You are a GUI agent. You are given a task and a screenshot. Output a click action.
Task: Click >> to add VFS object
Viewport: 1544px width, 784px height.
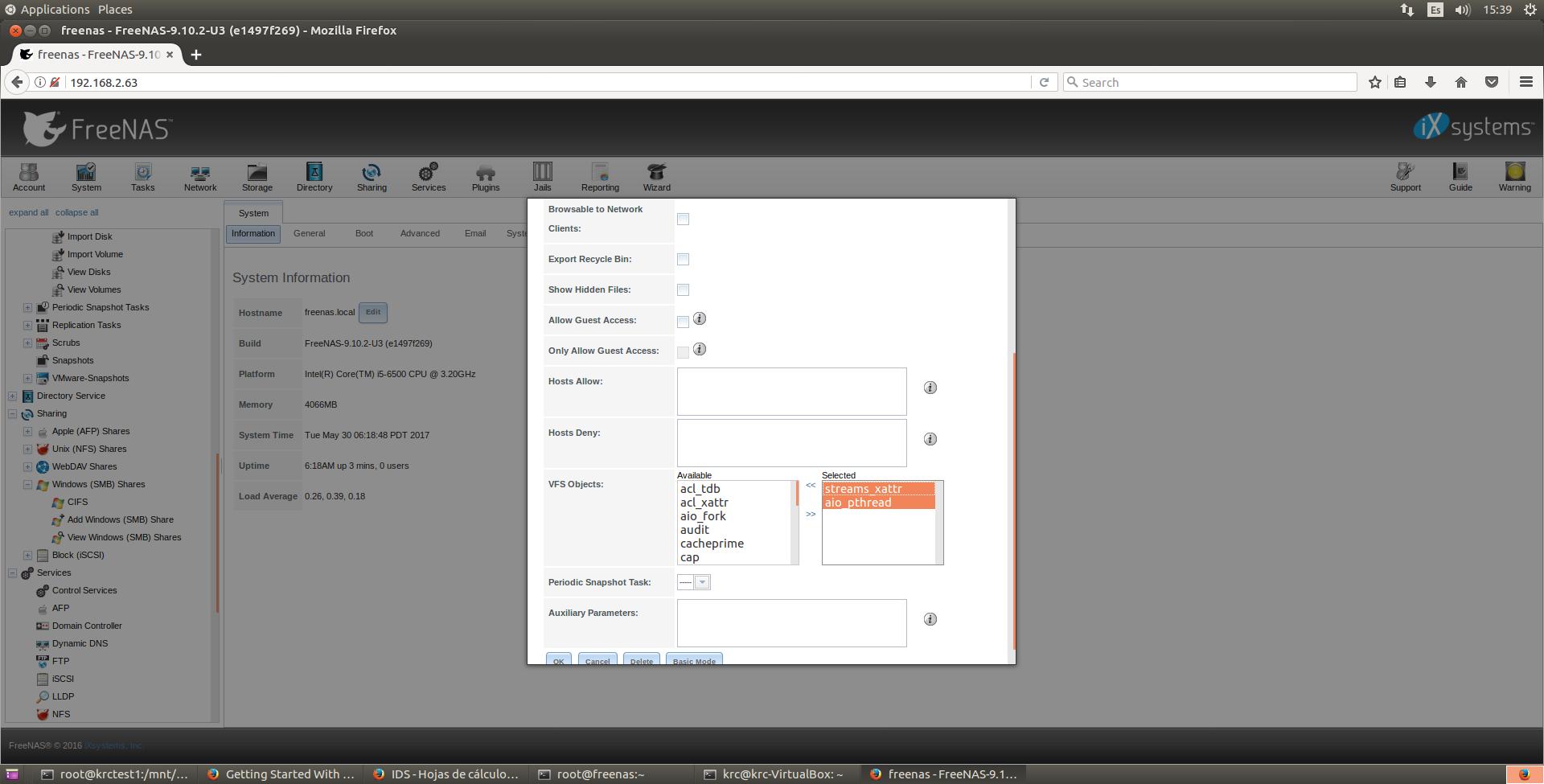[811, 514]
